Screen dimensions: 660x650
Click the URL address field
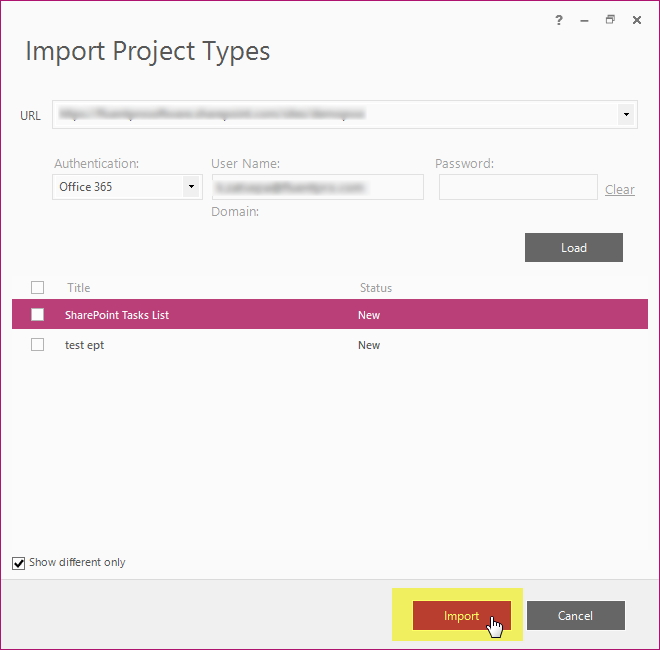[x=335, y=115]
